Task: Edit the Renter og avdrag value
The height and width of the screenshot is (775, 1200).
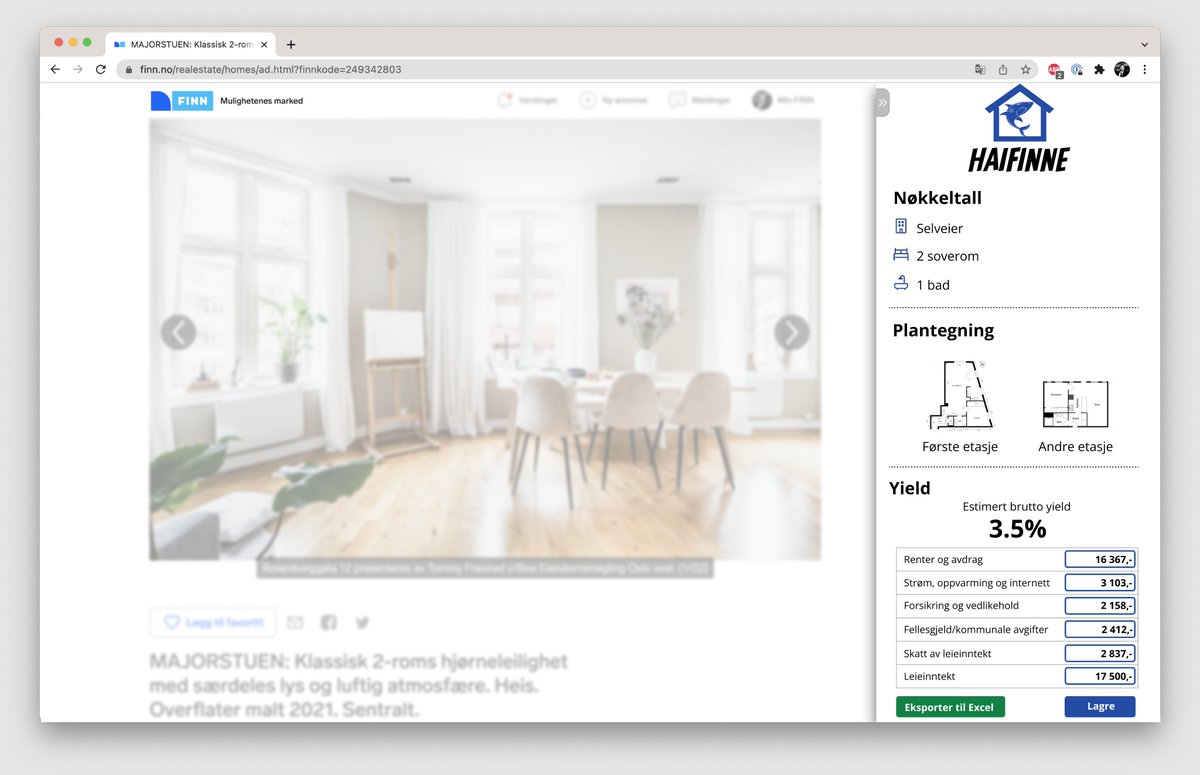Action: click(1100, 560)
